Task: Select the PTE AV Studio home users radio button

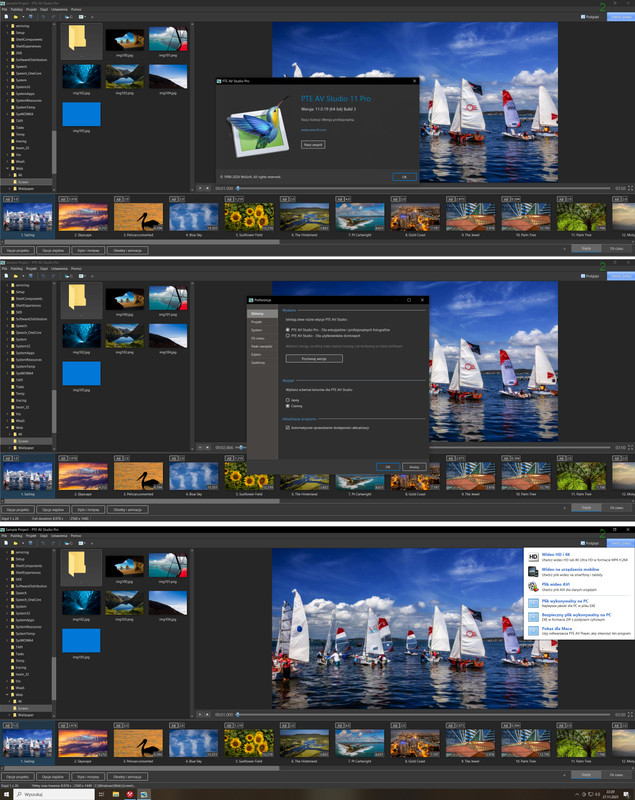Action: pyautogui.click(x=288, y=336)
